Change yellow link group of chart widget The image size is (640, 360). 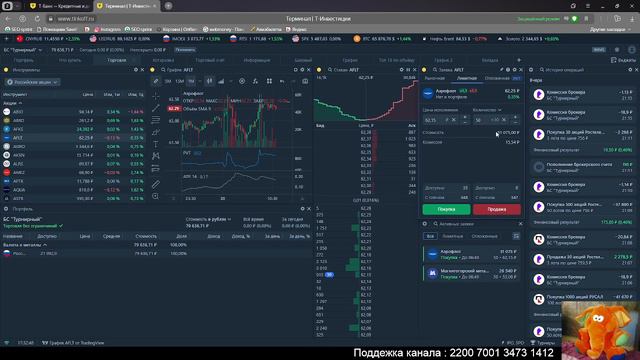click(152, 70)
